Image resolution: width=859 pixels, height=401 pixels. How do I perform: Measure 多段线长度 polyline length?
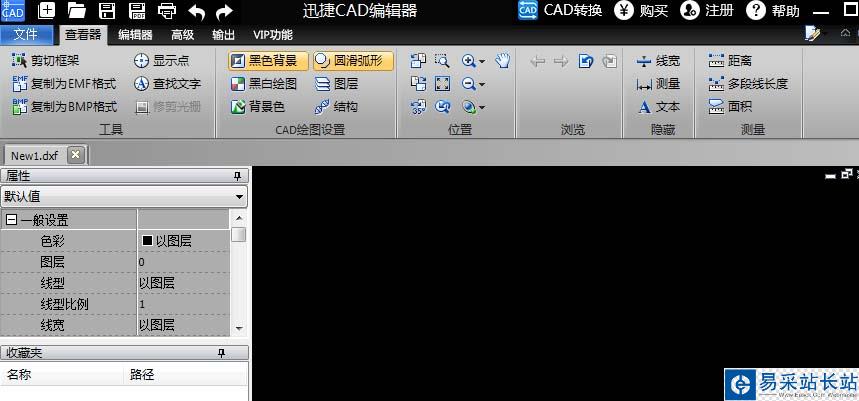coord(748,84)
